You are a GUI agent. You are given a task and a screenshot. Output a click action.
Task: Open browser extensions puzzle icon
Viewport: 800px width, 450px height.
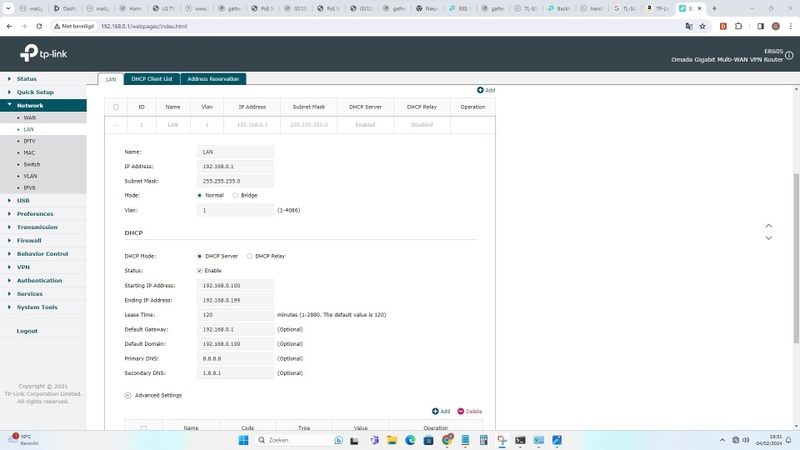tap(738, 26)
